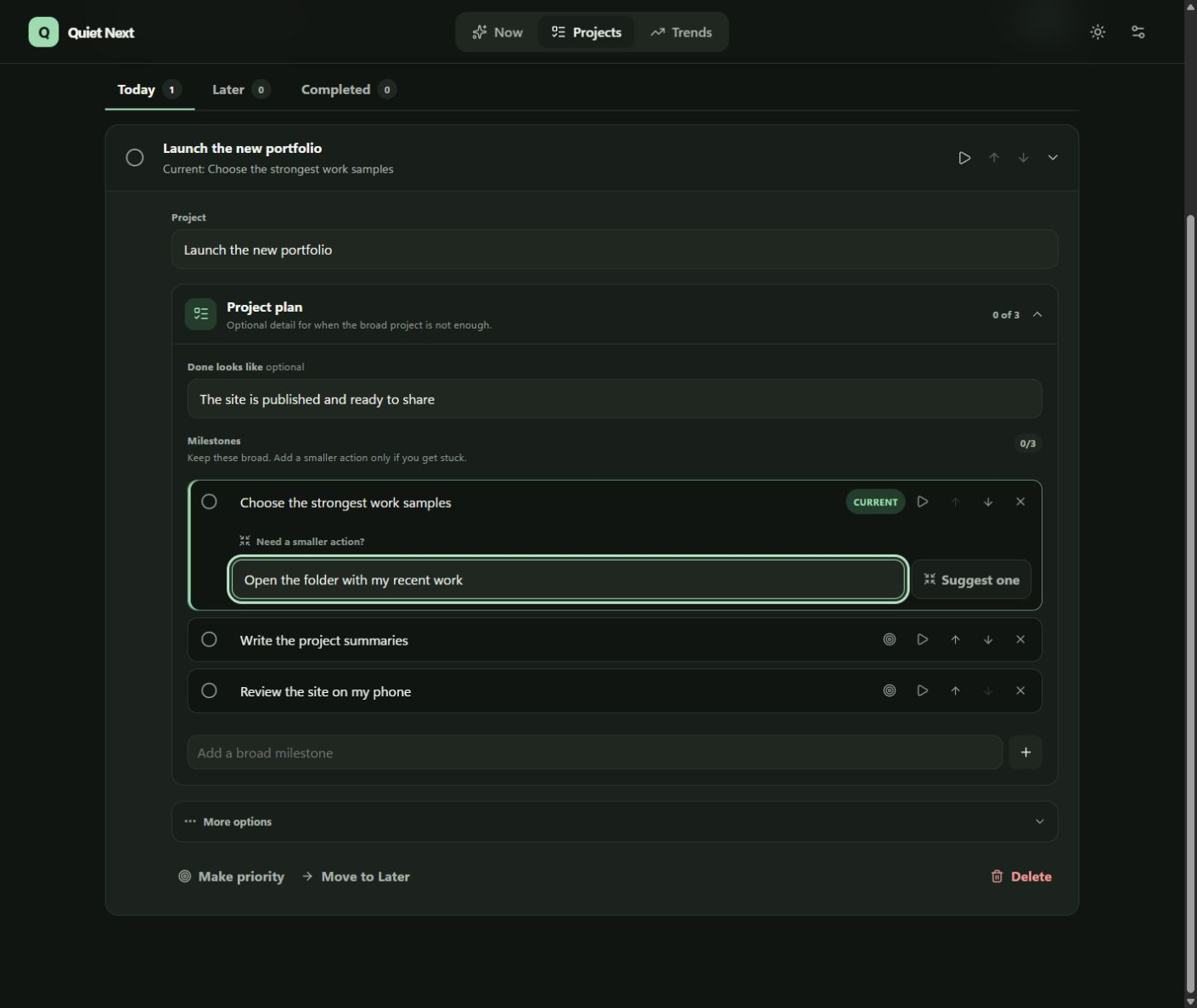Set Write the project summaries as current target
The height and width of the screenshot is (1008, 1197).
[890, 639]
